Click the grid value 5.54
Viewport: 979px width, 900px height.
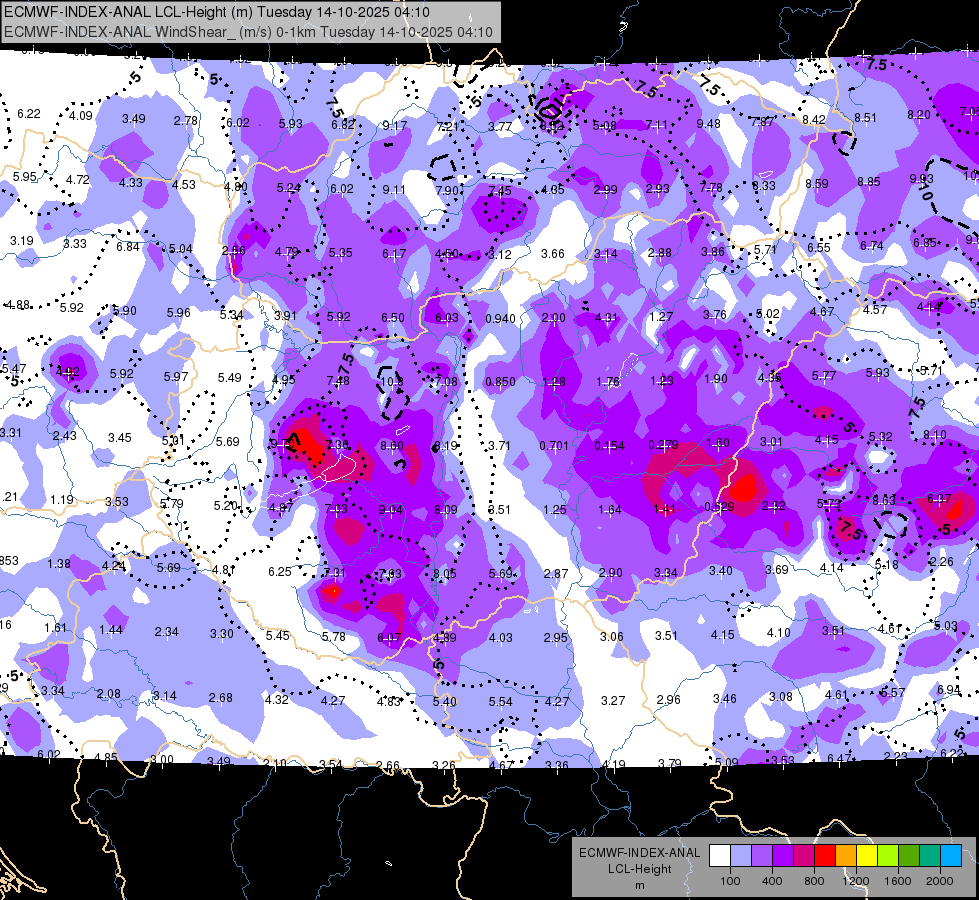(x=501, y=702)
